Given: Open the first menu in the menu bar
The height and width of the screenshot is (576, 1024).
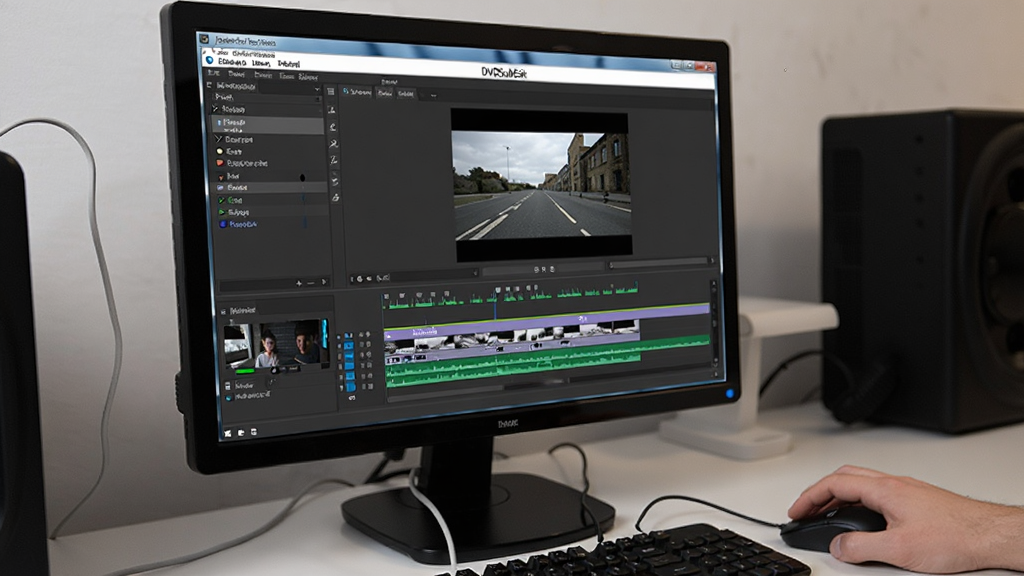Looking at the screenshot, I should click(213, 74).
